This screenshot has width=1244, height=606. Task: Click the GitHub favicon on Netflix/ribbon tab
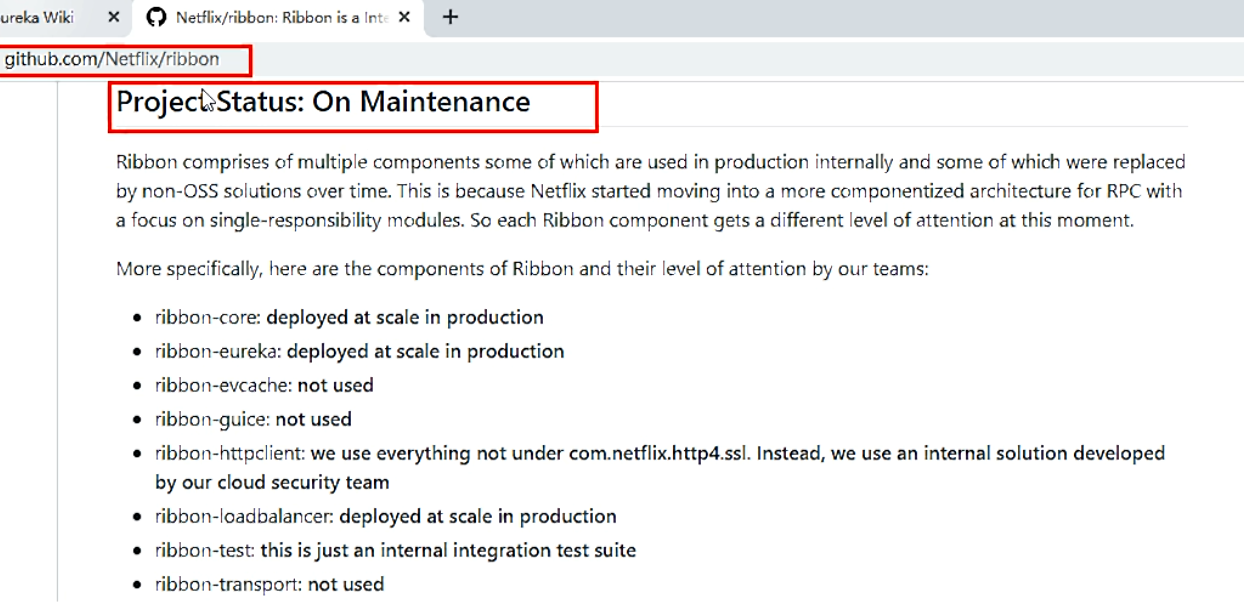pyautogui.click(x=155, y=17)
